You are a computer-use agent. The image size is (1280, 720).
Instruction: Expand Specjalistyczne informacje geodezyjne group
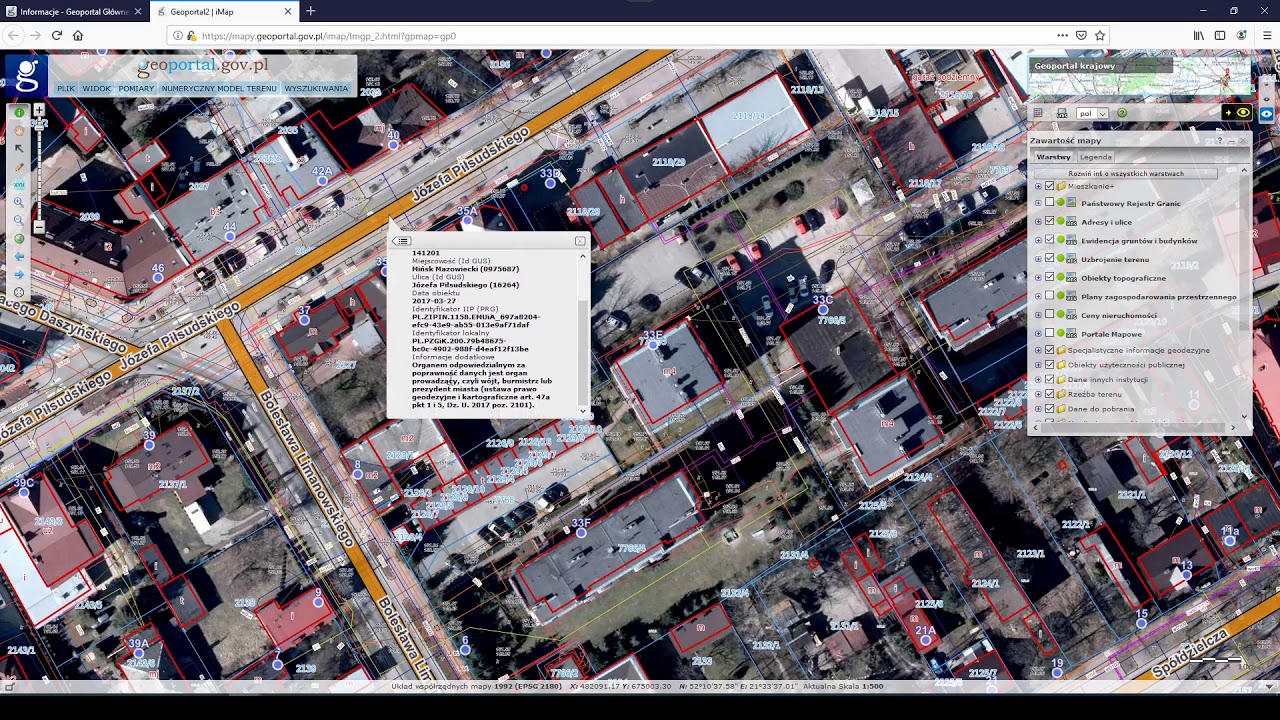[1038, 350]
